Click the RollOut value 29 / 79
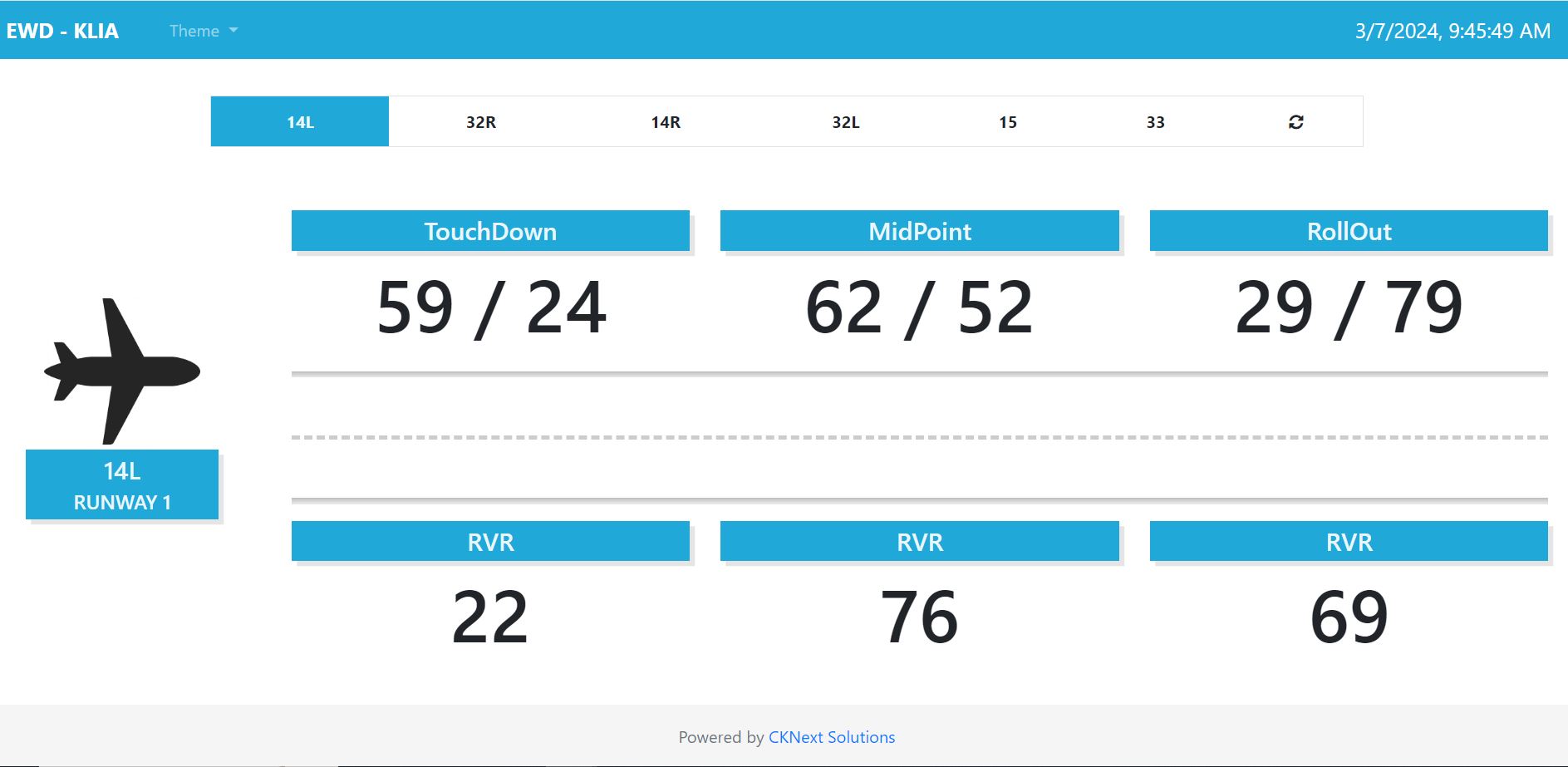This screenshot has width=1568, height=767. tap(1348, 307)
